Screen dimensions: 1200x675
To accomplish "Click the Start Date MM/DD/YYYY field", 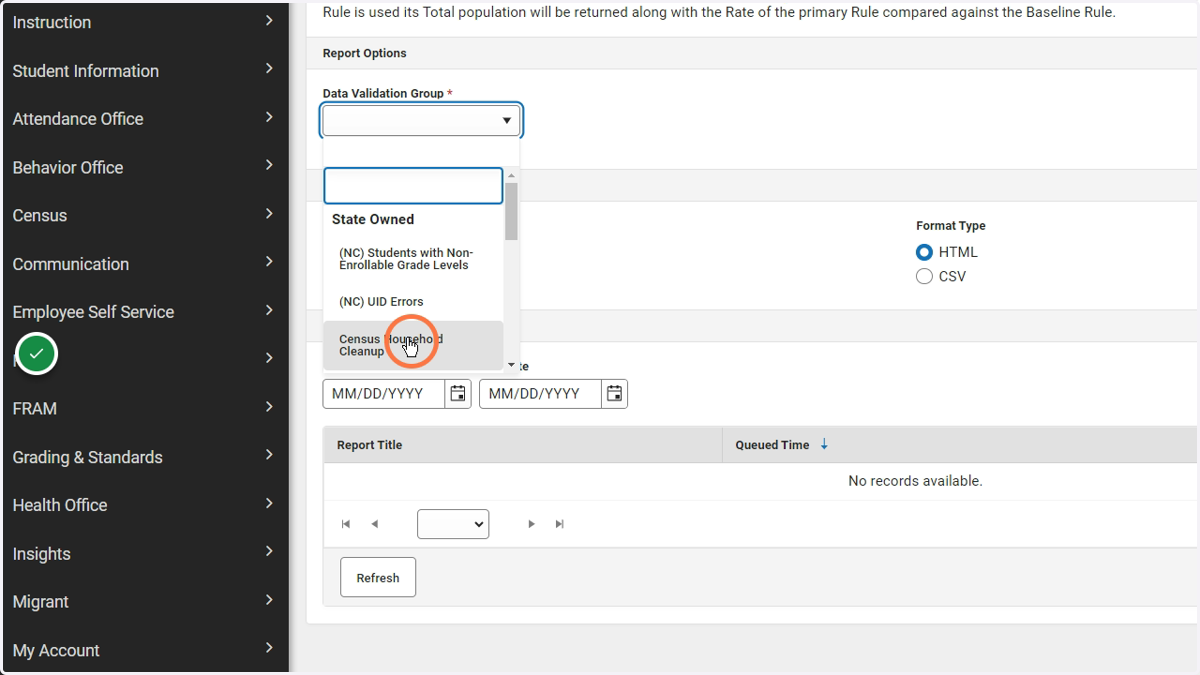I will pos(384,394).
